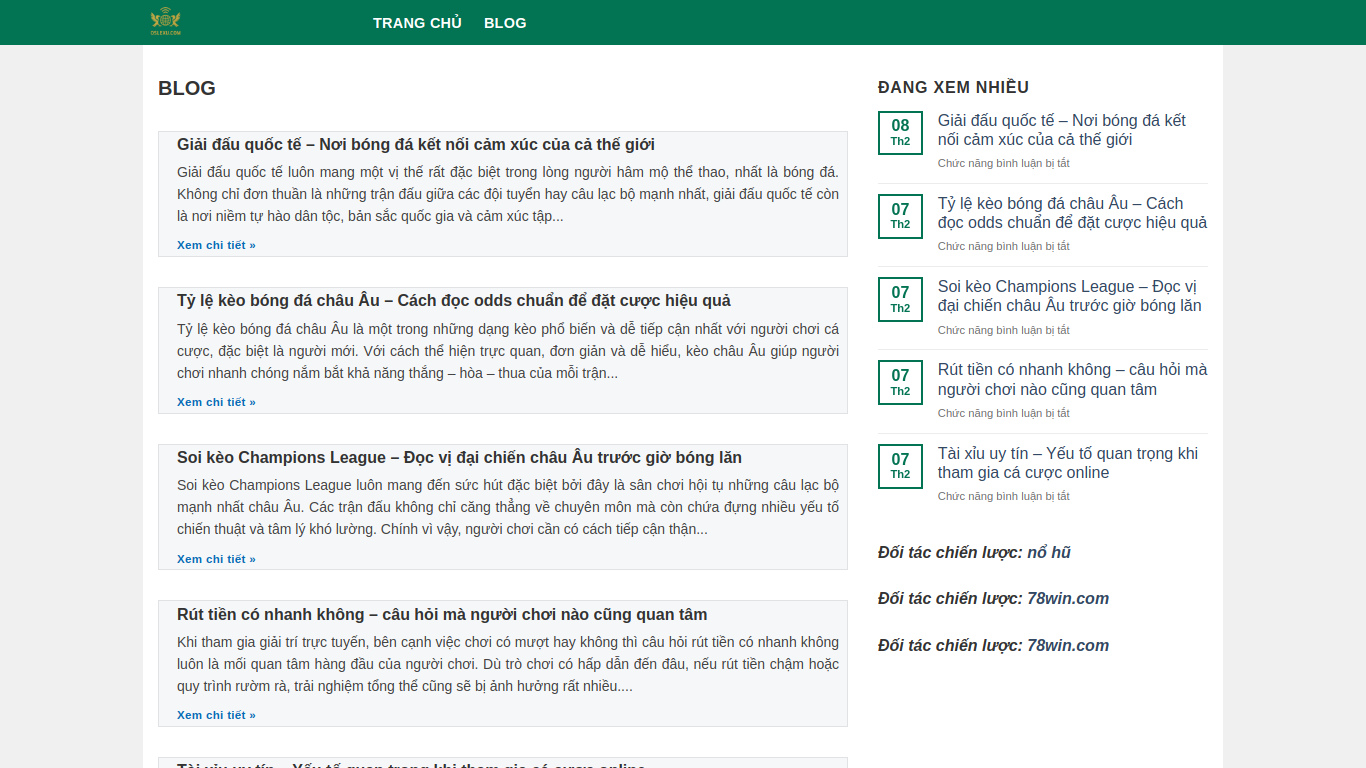Screen dimensions: 1366x768
Task: Click the nổ hũ partner link
Action: pyautogui.click(x=1049, y=552)
